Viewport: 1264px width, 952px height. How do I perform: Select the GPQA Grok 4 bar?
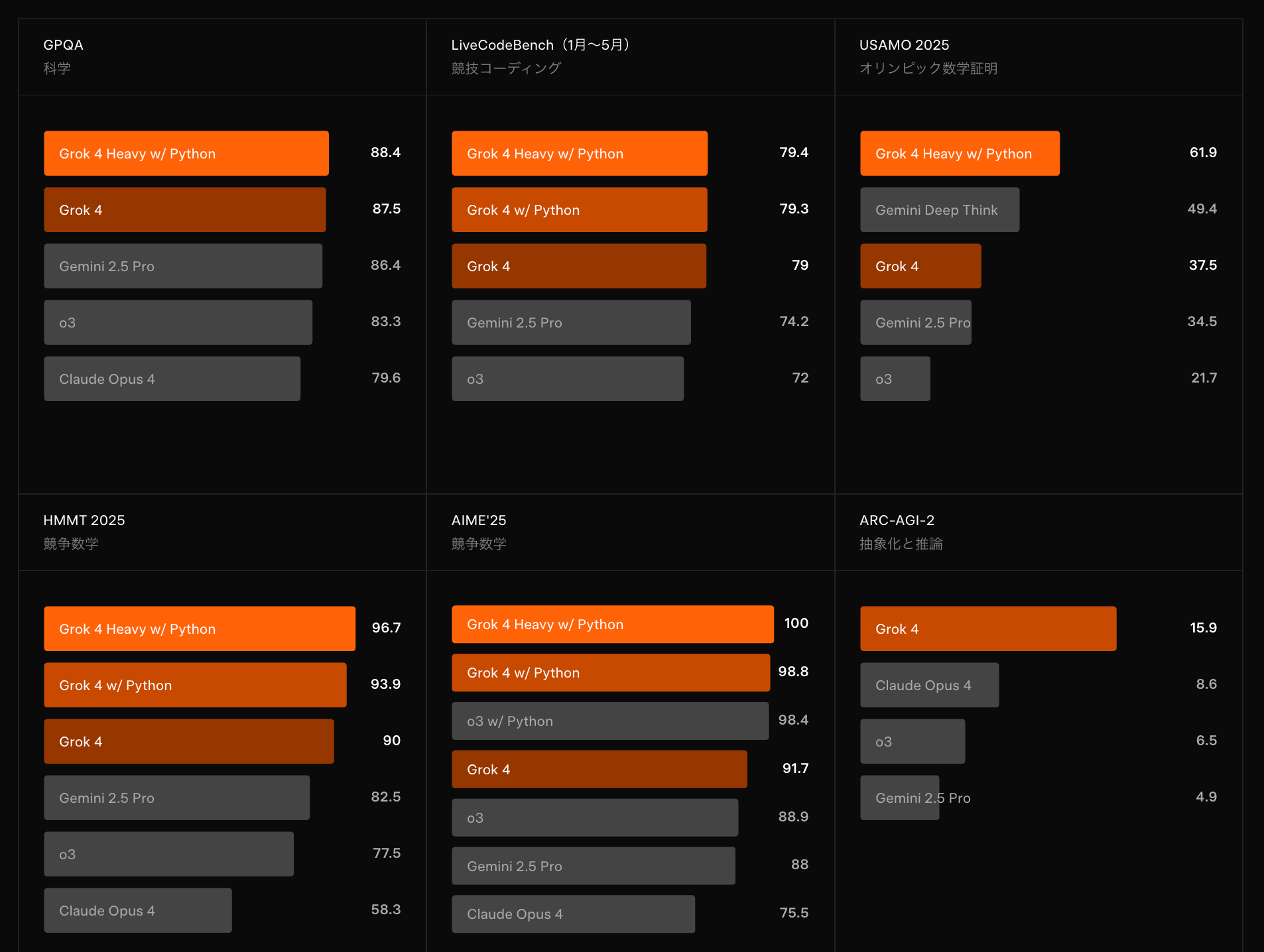click(185, 209)
